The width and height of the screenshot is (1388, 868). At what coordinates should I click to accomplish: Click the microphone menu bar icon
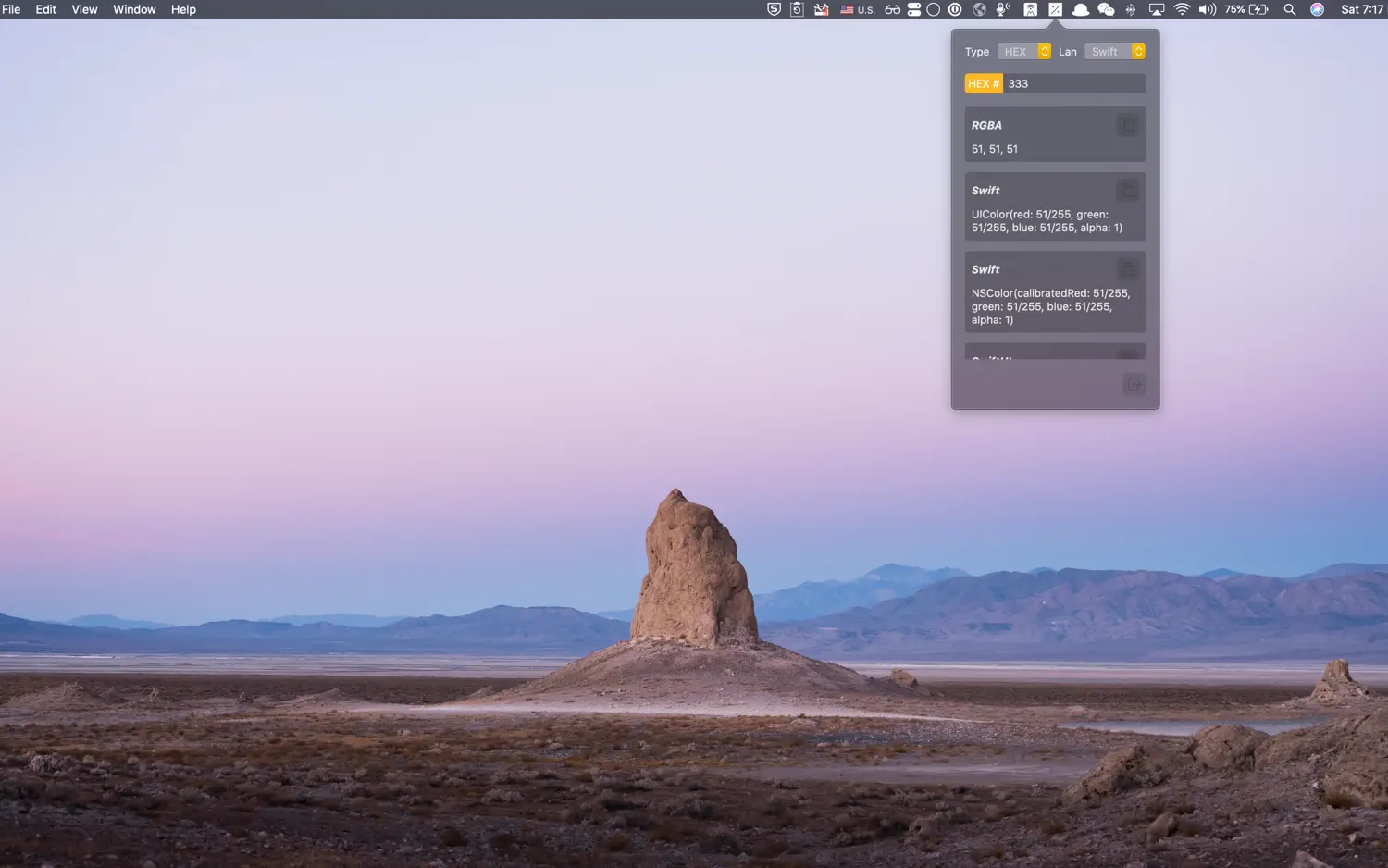(x=1002, y=9)
